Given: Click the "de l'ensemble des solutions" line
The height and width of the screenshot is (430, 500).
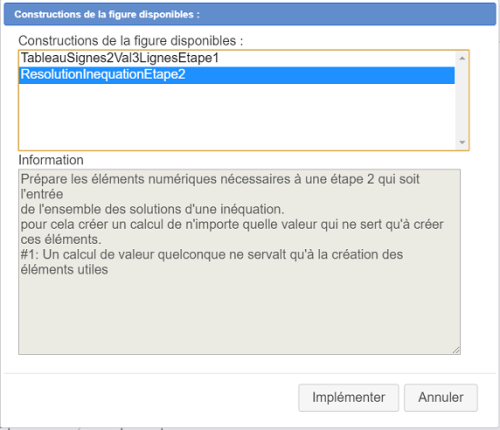Looking at the screenshot, I should click(152, 209).
